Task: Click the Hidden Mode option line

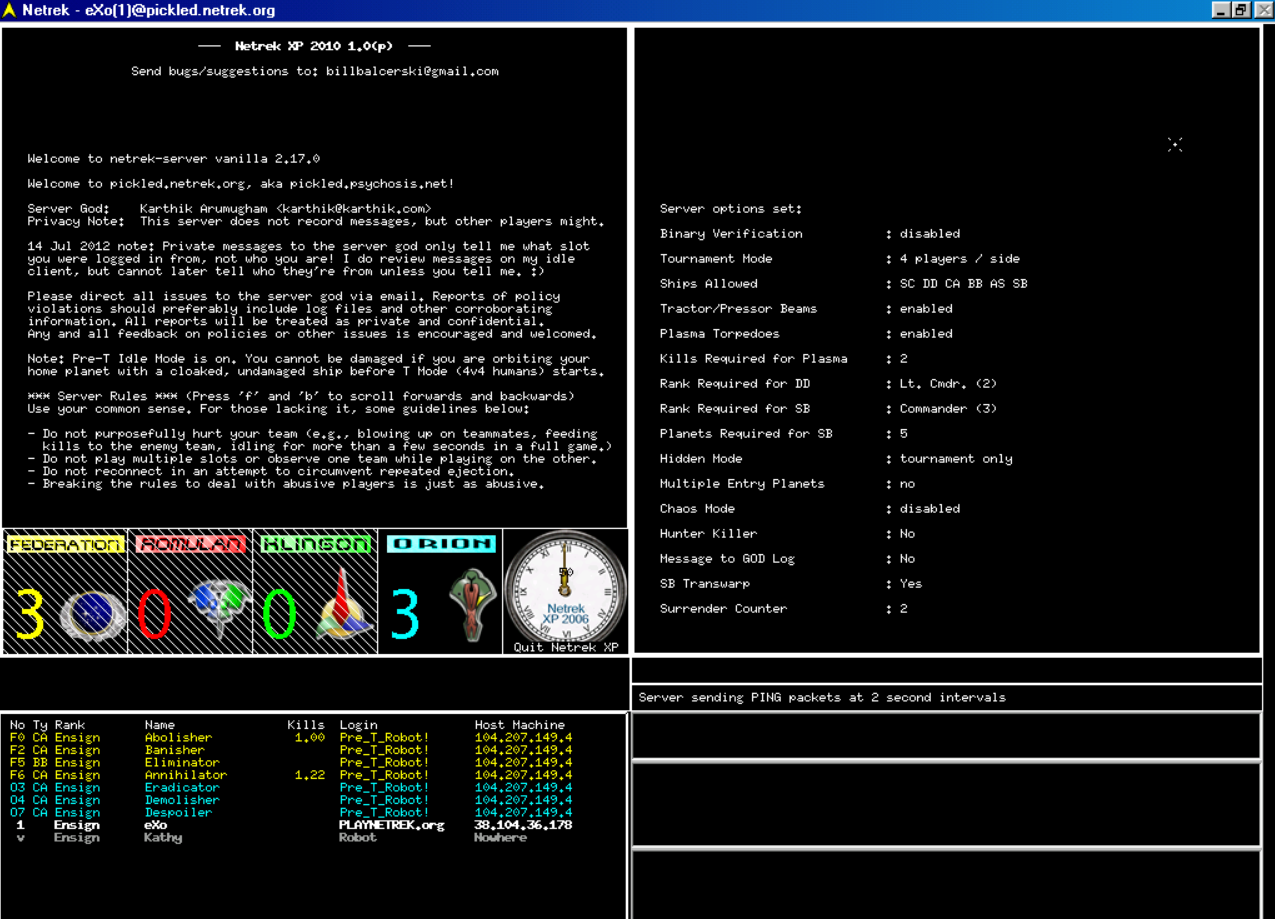Action: pos(836,459)
